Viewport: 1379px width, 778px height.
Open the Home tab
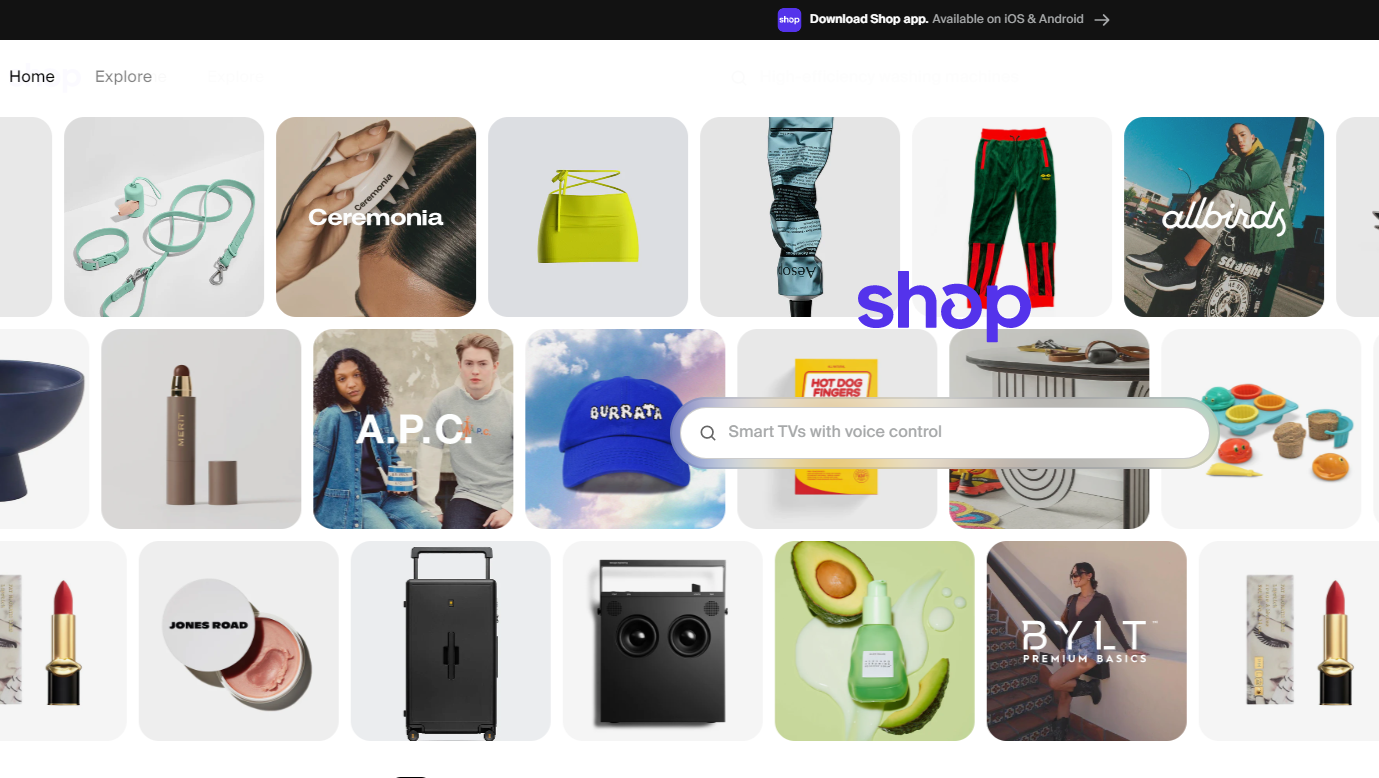pos(32,77)
